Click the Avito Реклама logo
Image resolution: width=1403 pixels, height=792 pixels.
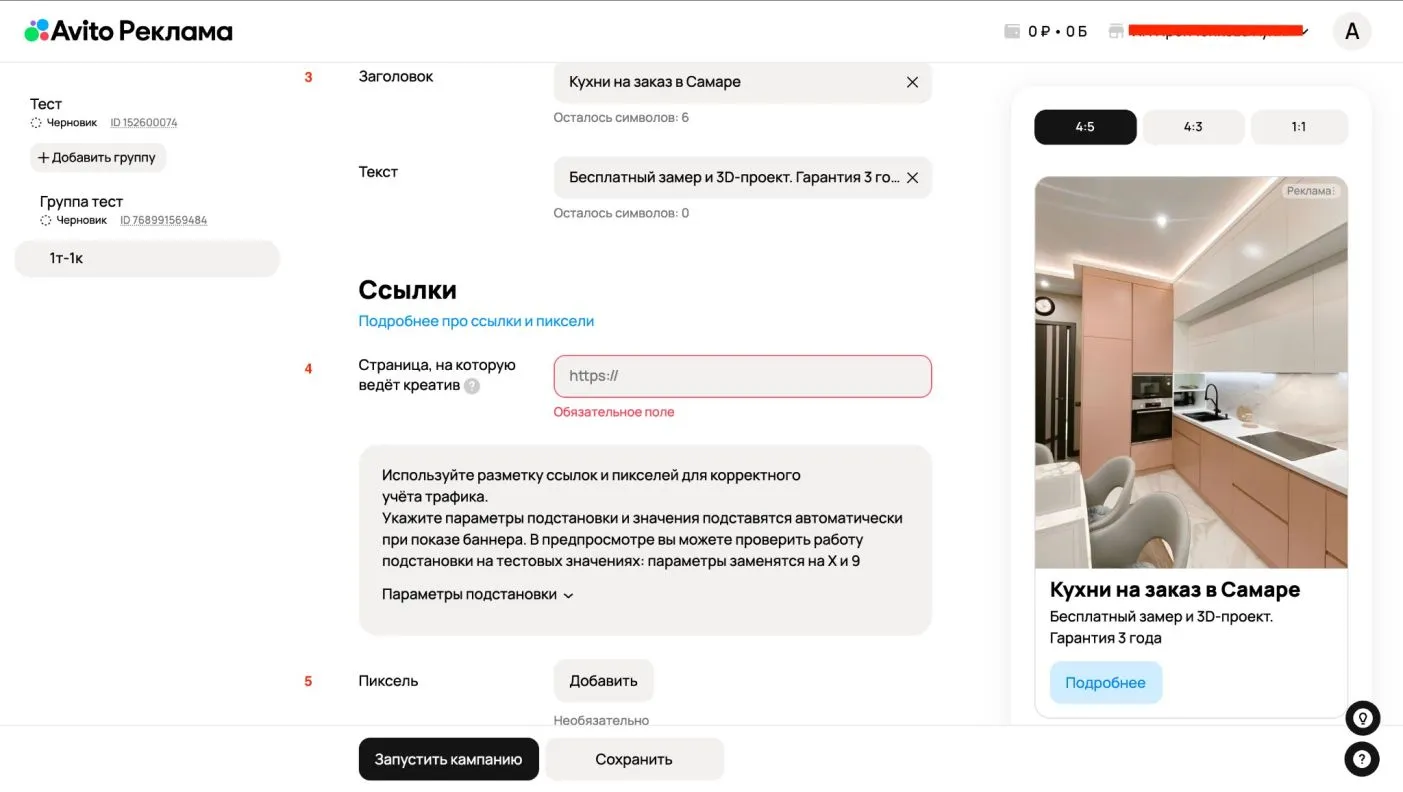128,31
